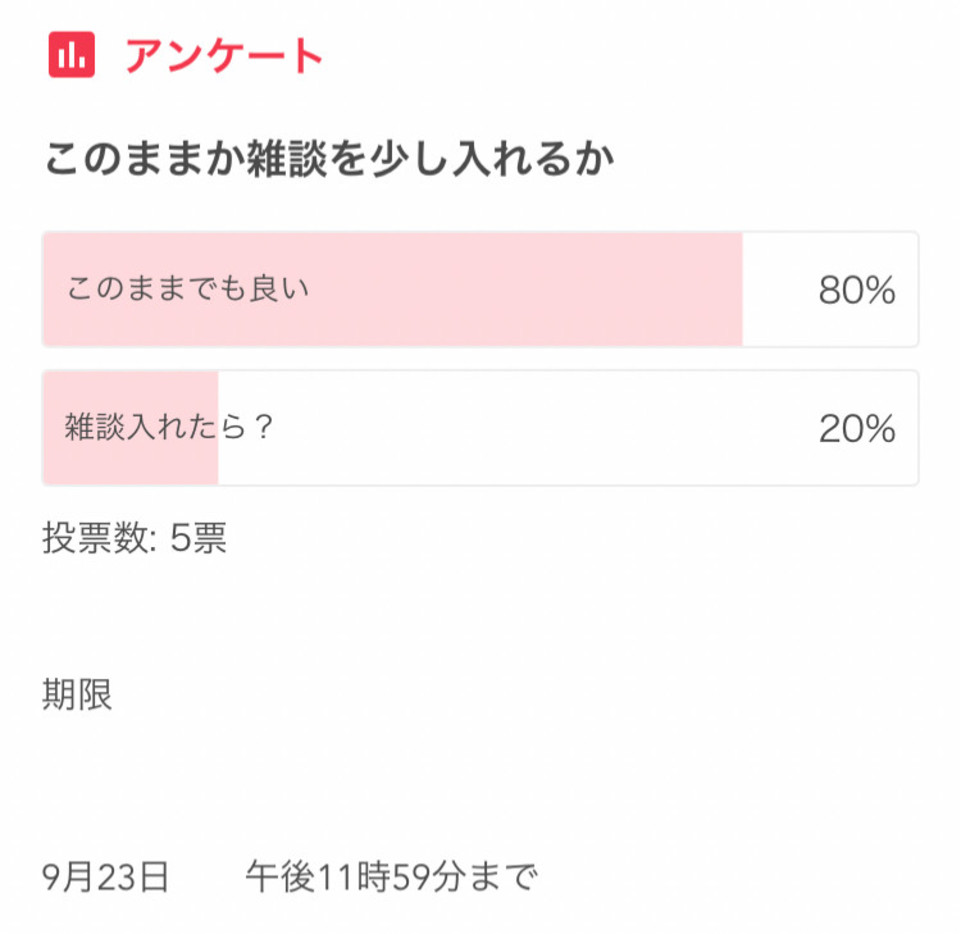Select the 午後11時59分まで deadline time
This screenshot has height=934, width=960.
(x=392, y=876)
